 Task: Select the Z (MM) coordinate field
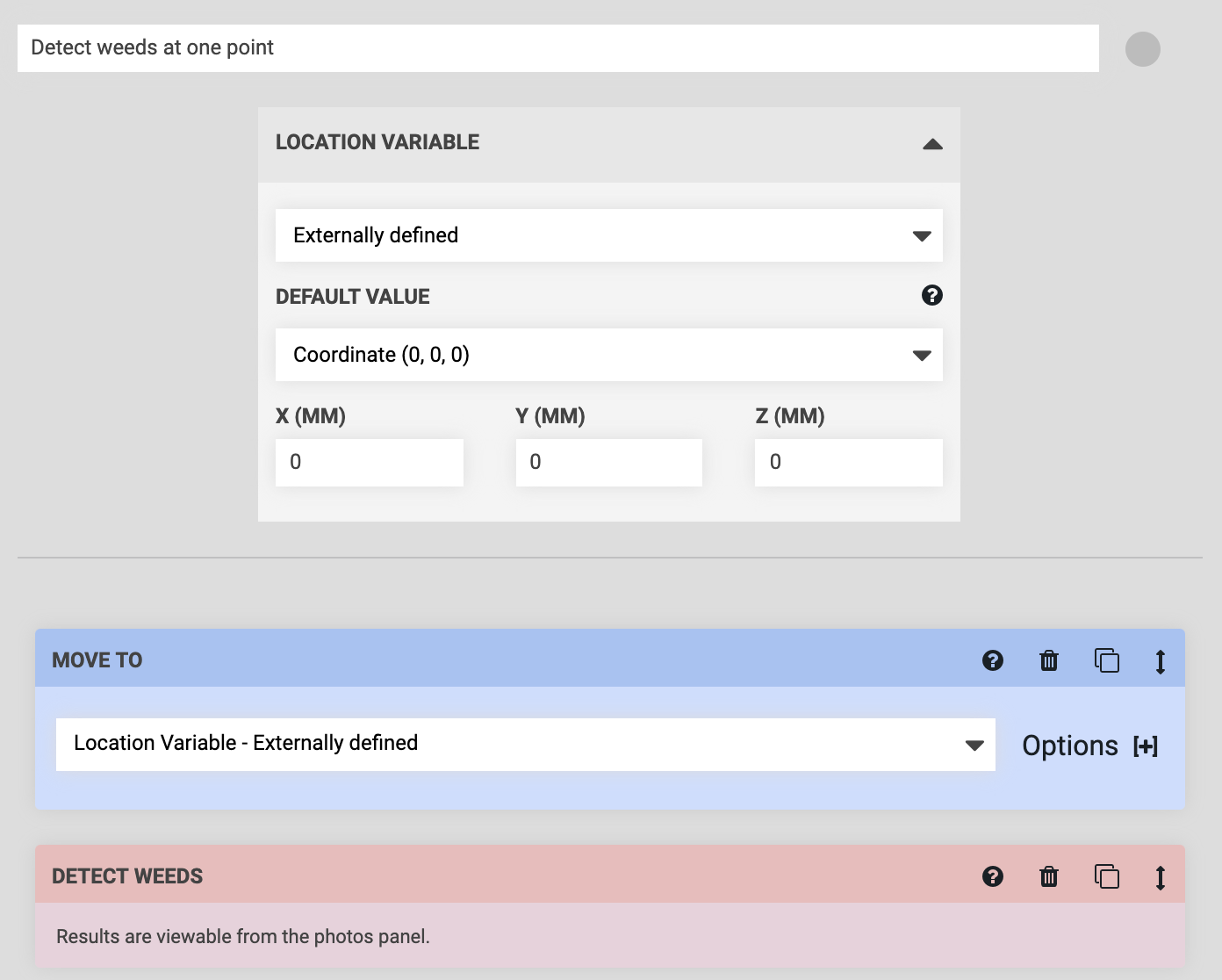(x=848, y=462)
